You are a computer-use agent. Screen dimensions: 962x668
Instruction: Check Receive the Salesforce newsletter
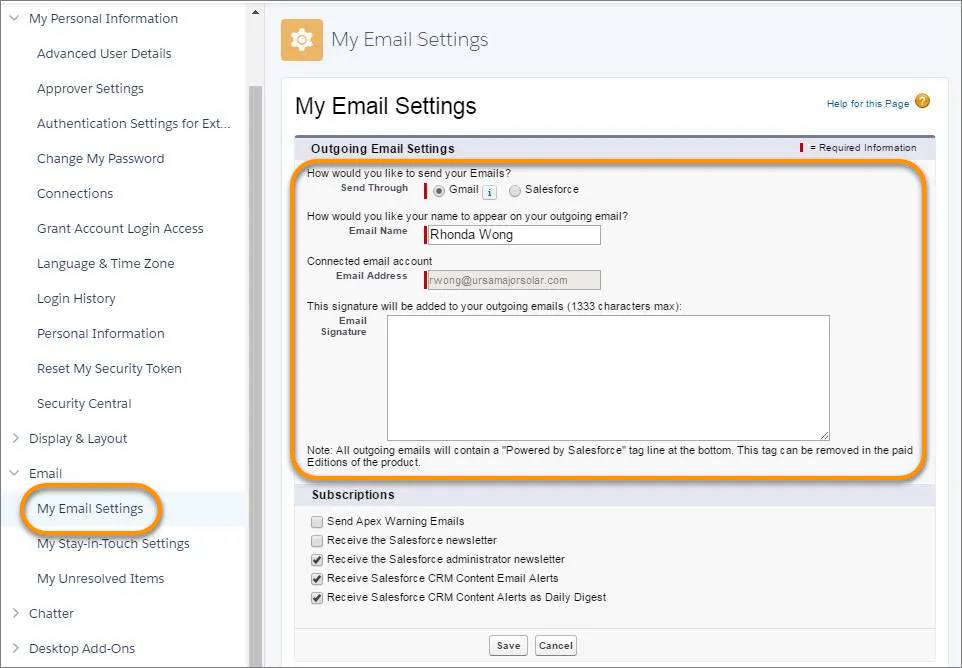(317, 541)
